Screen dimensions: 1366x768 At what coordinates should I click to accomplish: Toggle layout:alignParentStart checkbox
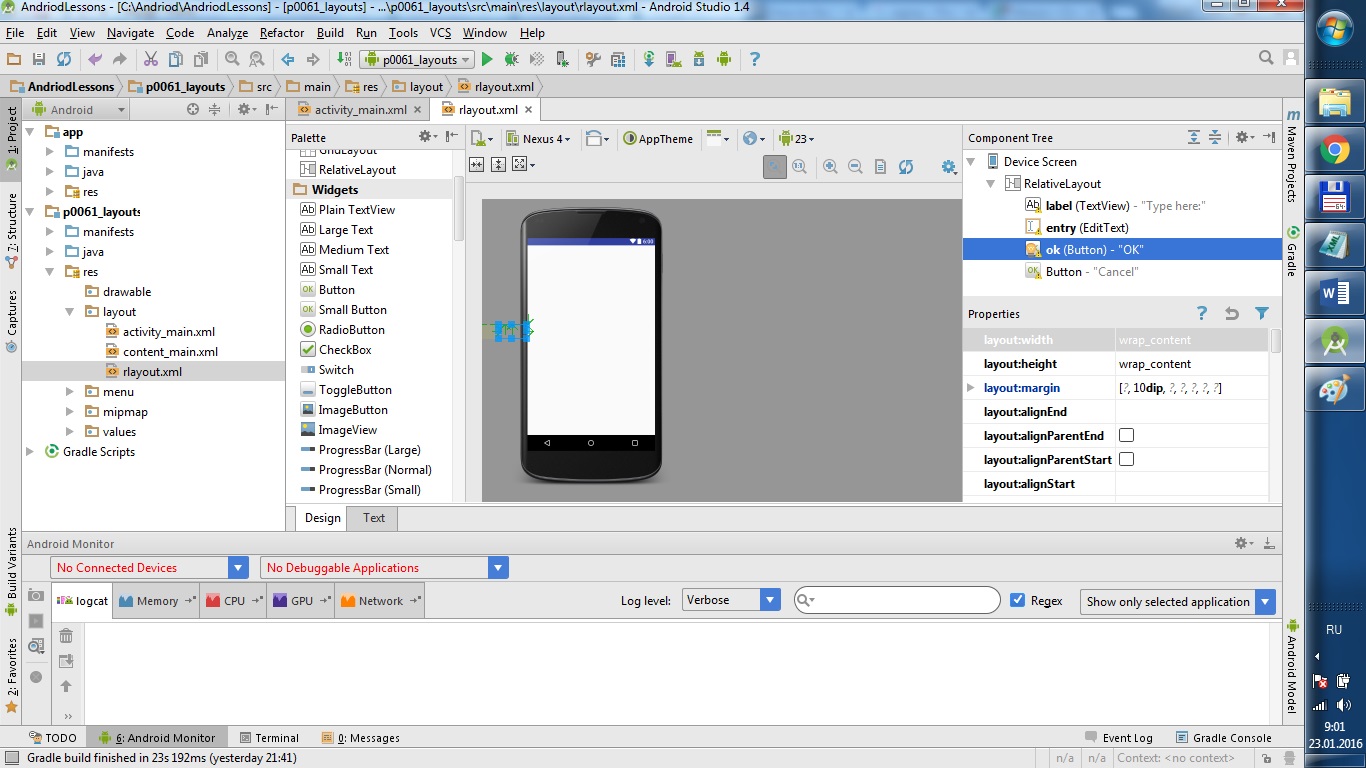pyautogui.click(x=1126, y=459)
